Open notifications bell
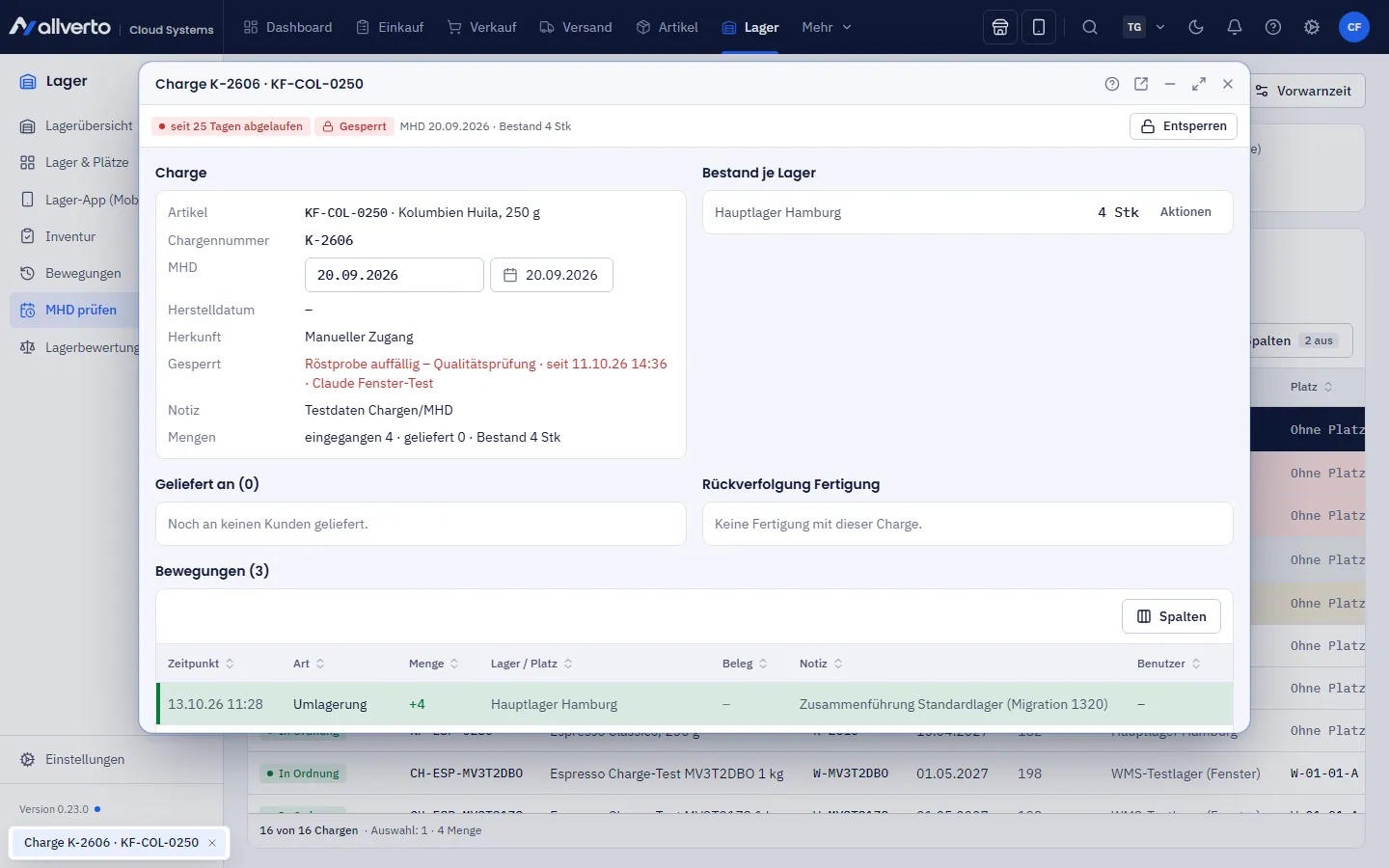This screenshot has width=1389, height=868. 1235,27
